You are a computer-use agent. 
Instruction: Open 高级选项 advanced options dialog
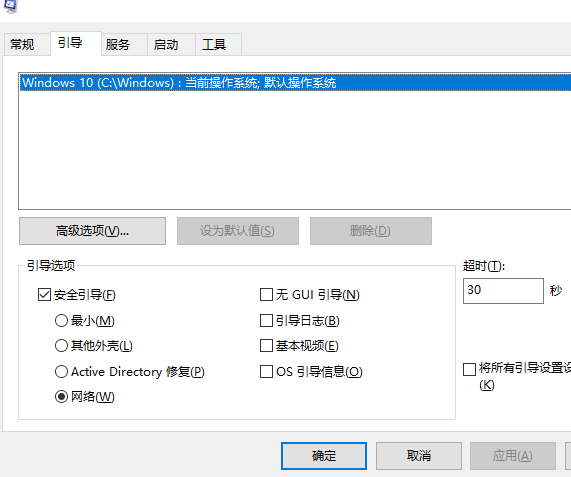tap(92, 231)
